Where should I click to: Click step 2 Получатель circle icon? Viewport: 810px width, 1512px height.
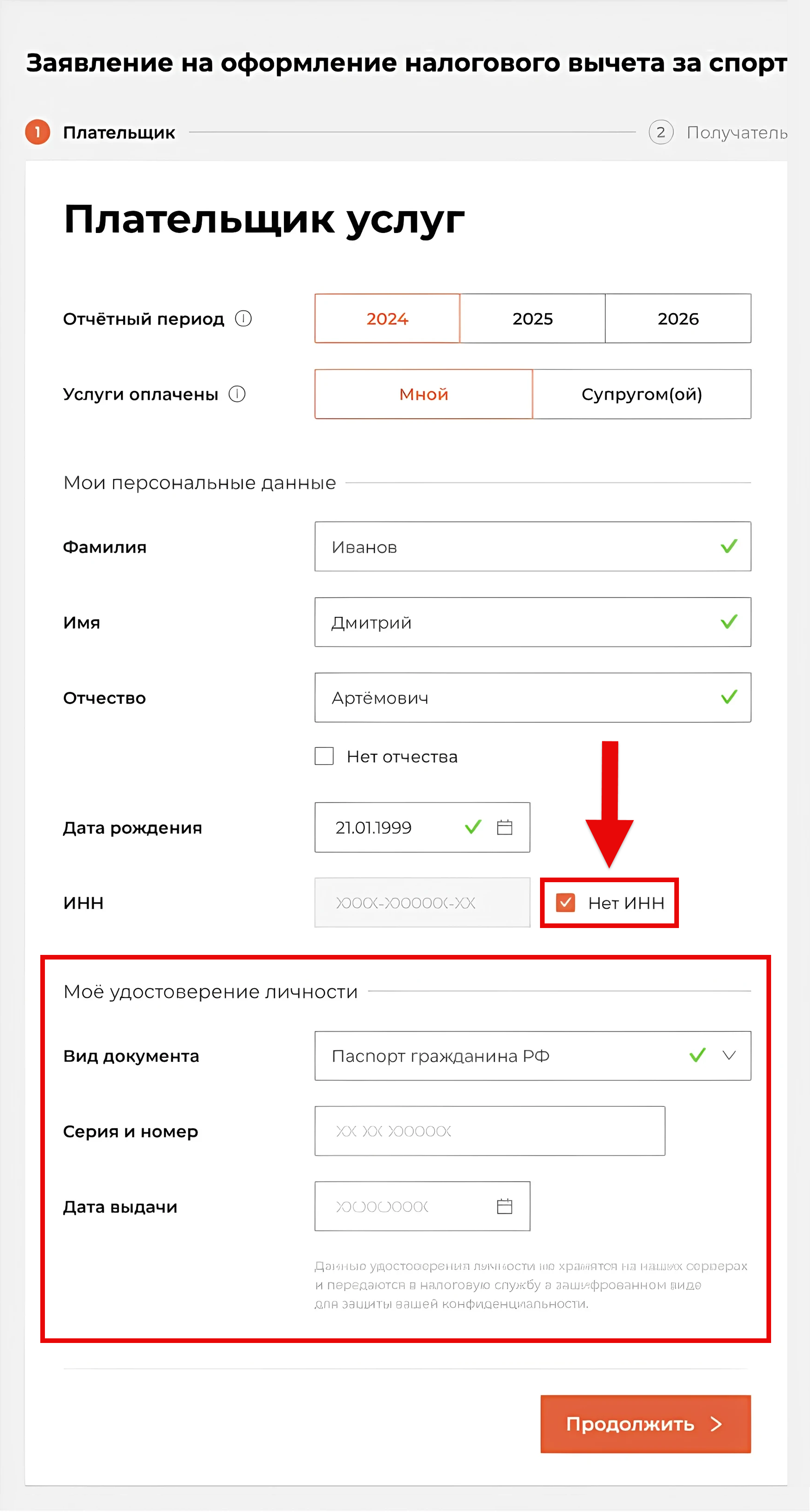(x=661, y=132)
